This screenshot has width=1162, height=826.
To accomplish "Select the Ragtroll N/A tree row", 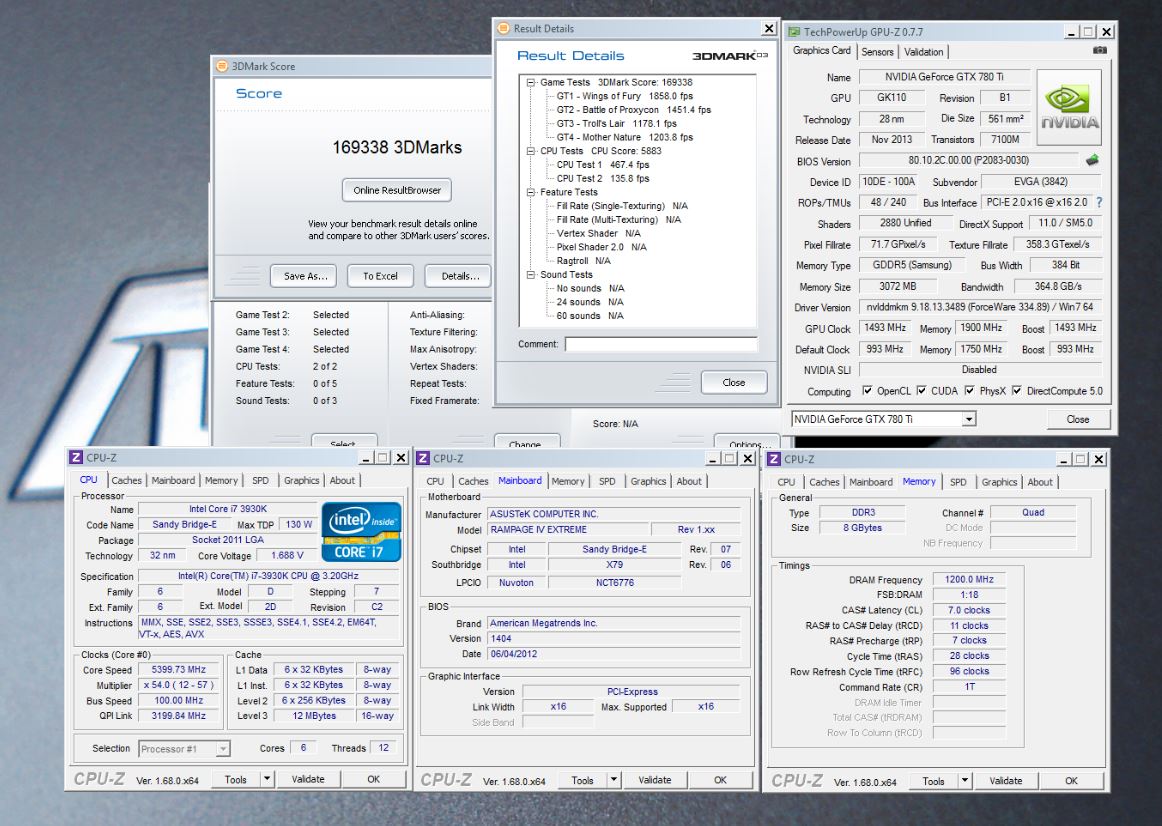I will pos(584,261).
